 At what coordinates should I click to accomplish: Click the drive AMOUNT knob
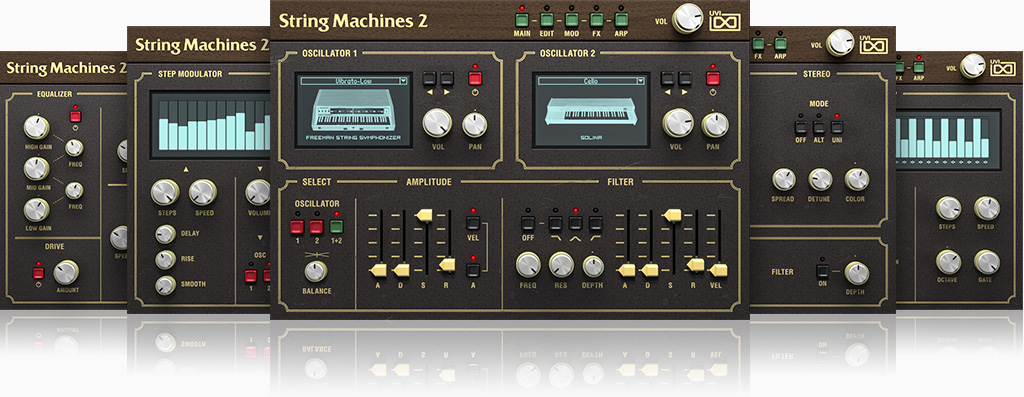[66, 272]
